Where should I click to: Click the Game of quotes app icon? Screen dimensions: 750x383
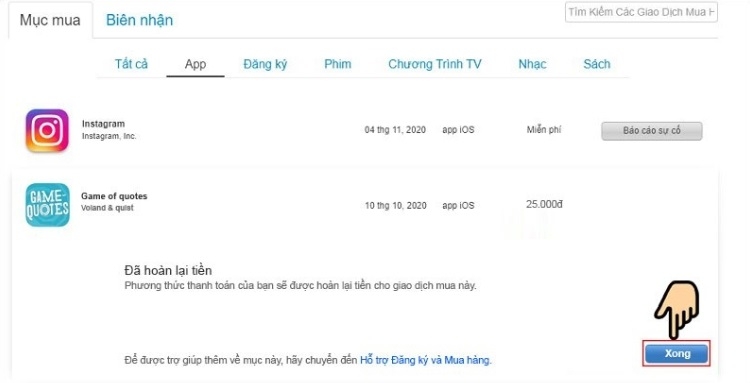tap(47, 205)
